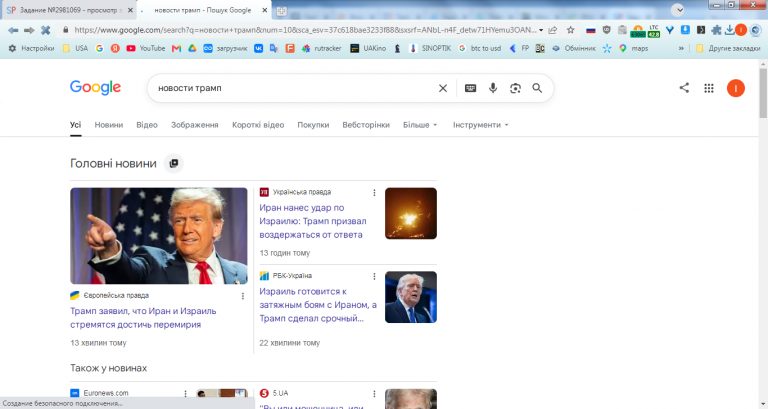
Task: Click the browser forward arrow
Action: (29, 30)
